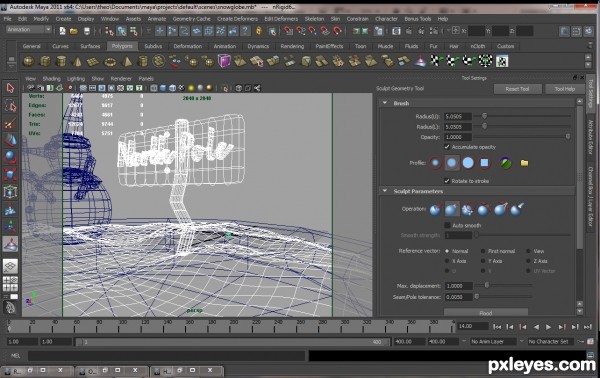Click the Tool Help button
The image size is (600, 378).
point(565,89)
